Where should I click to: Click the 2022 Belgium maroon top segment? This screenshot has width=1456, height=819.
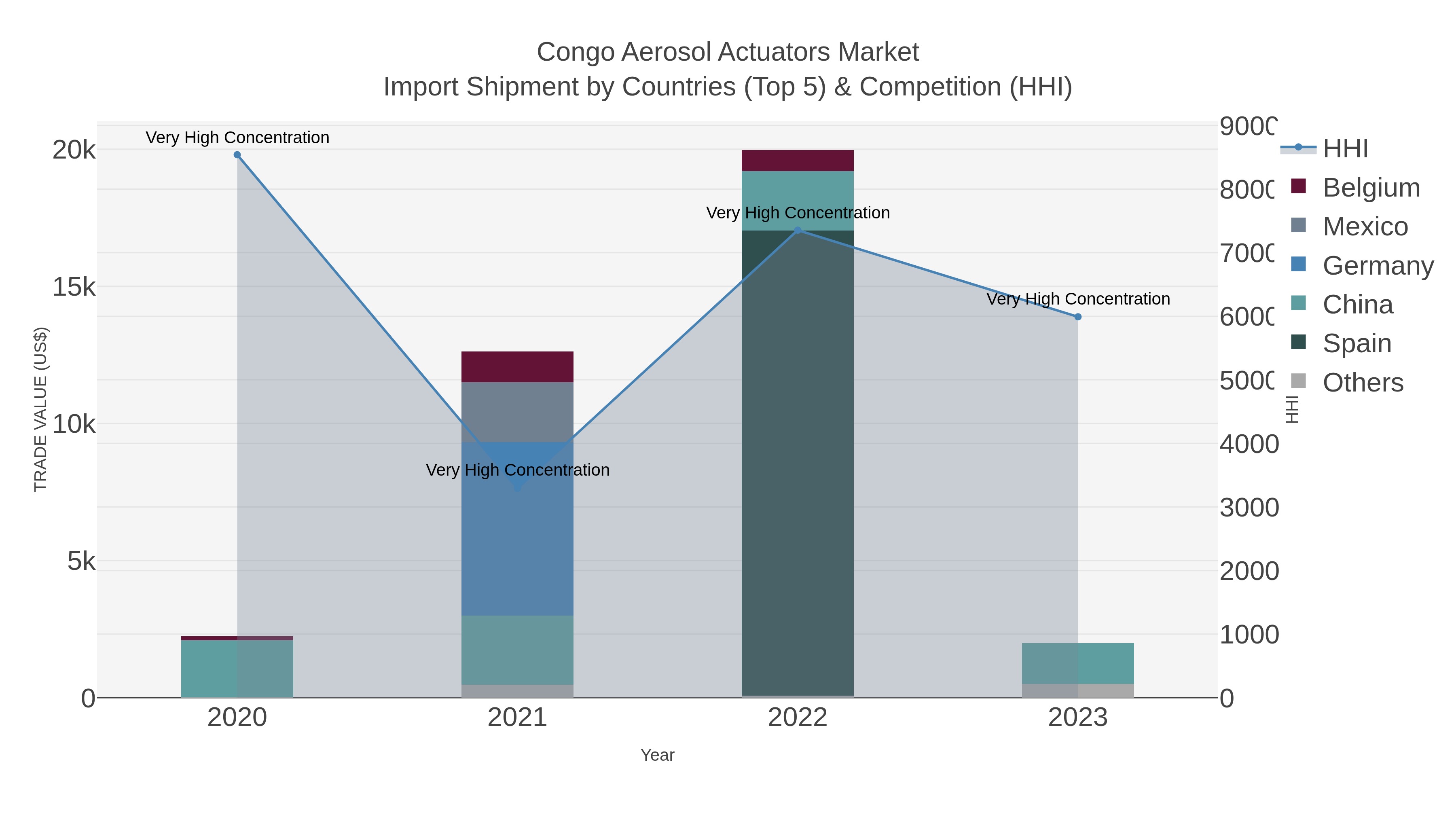click(x=798, y=161)
